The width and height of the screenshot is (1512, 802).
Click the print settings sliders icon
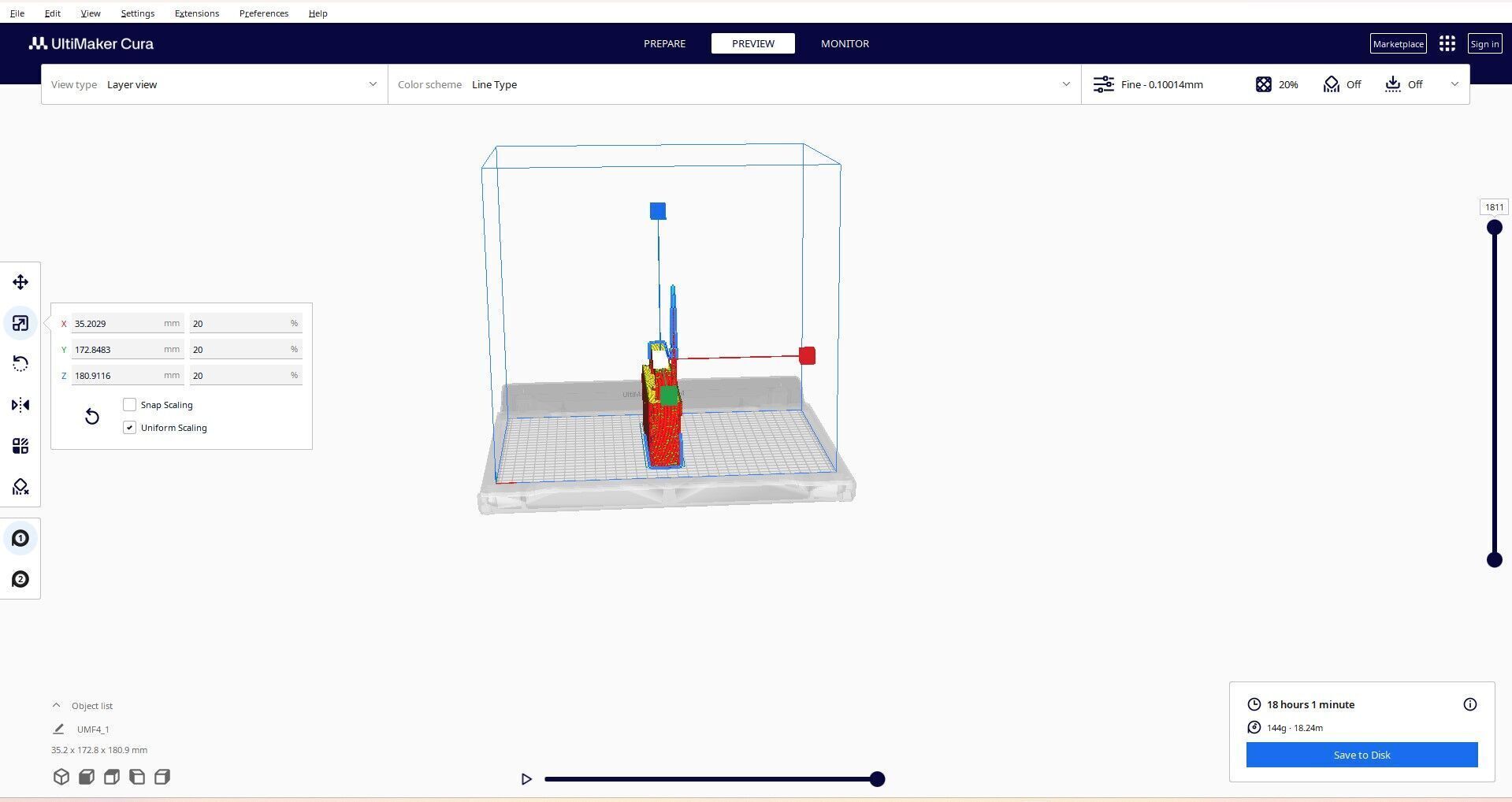click(x=1103, y=84)
